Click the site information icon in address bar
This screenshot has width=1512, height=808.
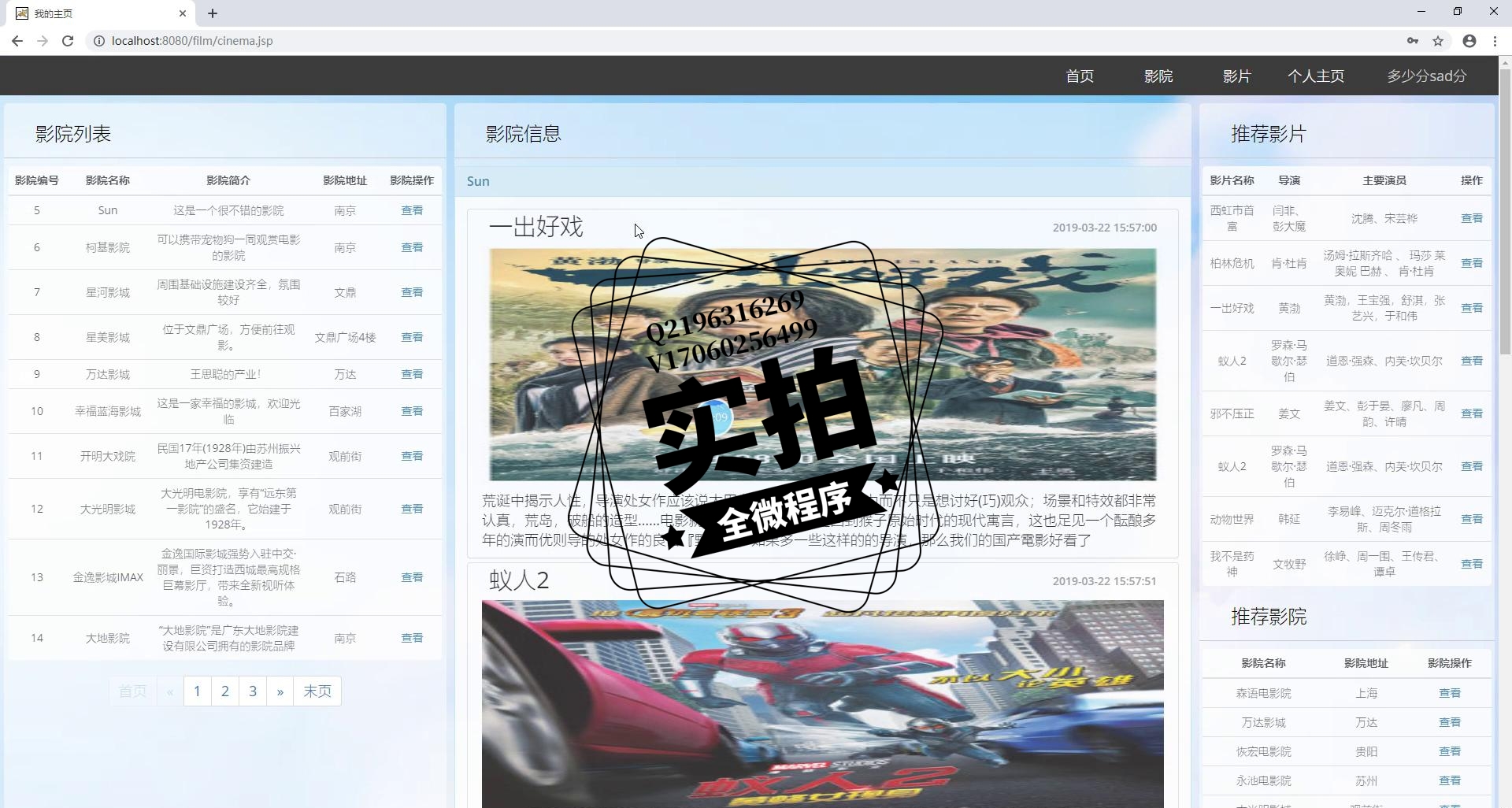point(99,41)
